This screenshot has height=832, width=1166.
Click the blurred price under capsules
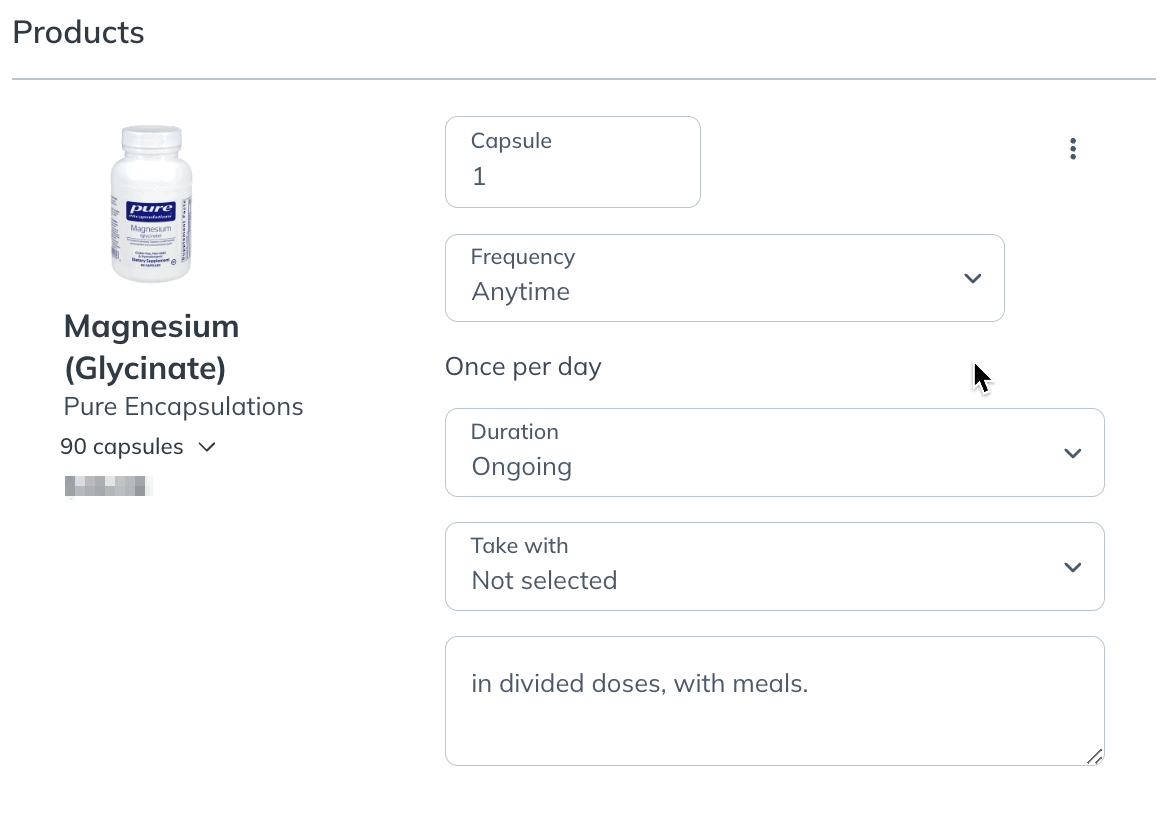tap(109, 486)
